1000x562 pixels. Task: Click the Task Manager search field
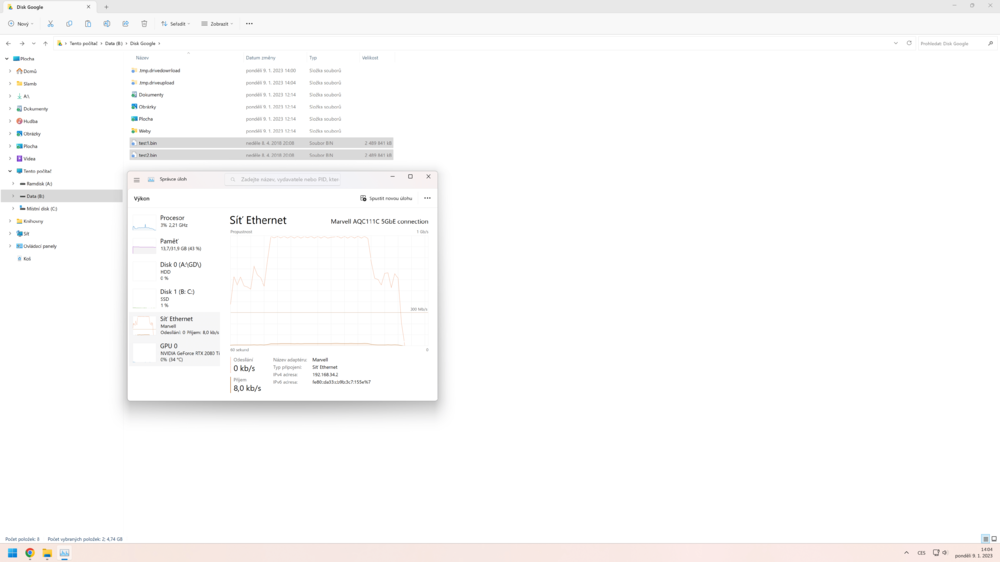click(285, 180)
